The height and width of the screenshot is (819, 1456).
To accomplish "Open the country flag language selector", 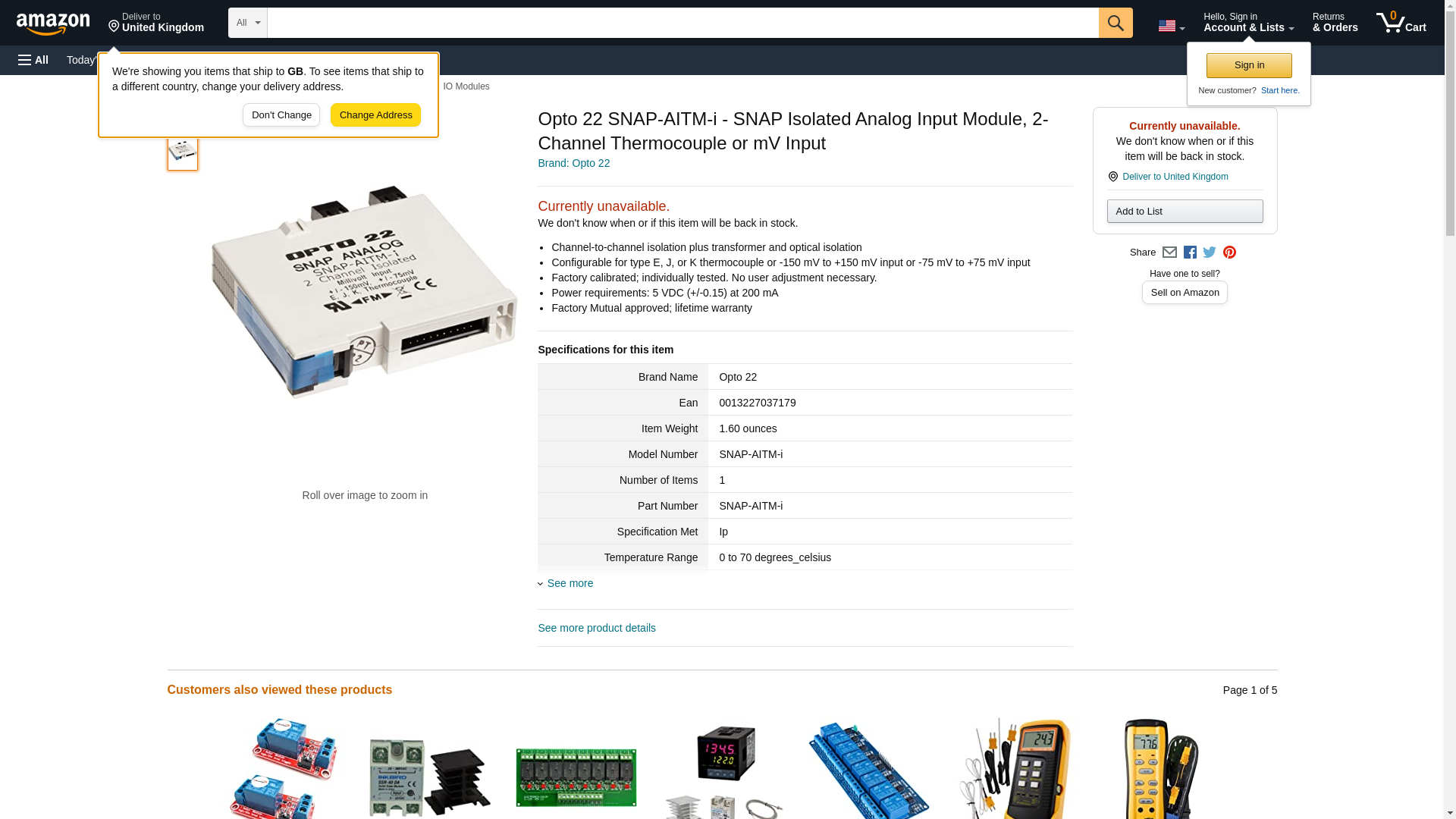I will (x=1171, y=26).
